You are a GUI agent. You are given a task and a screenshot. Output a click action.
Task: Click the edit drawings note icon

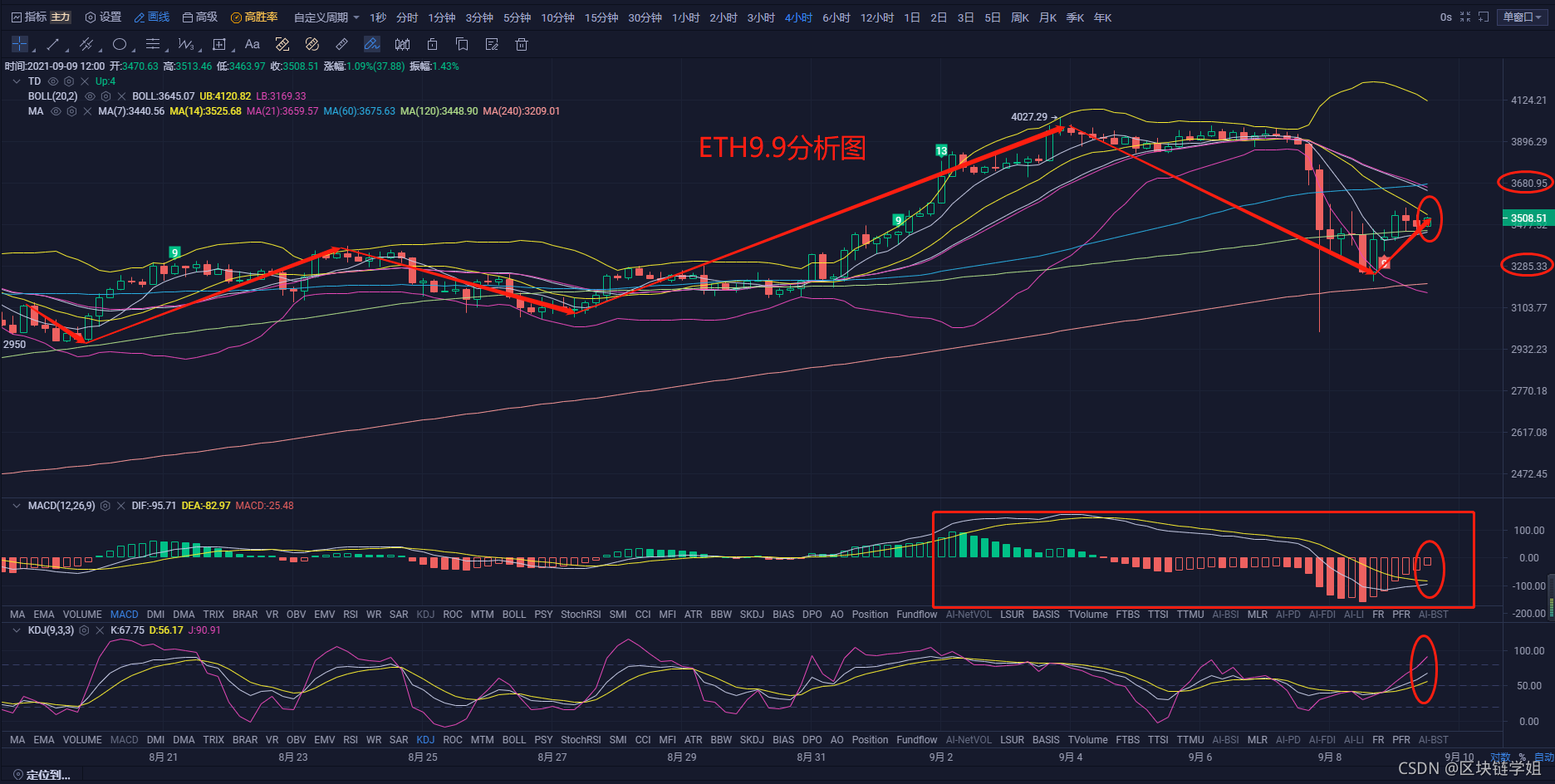492,44
